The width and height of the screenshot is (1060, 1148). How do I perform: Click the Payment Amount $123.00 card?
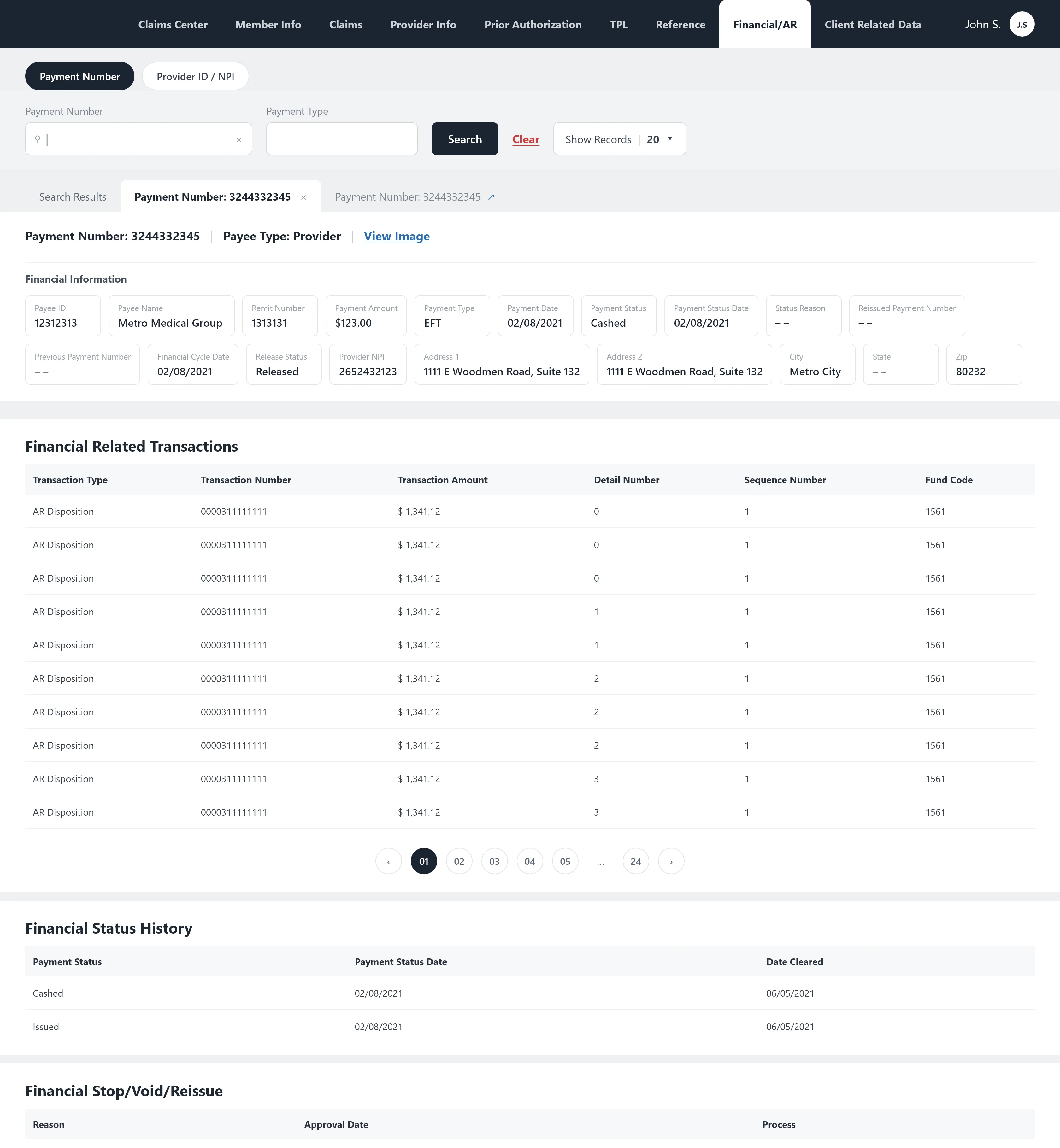366,316
